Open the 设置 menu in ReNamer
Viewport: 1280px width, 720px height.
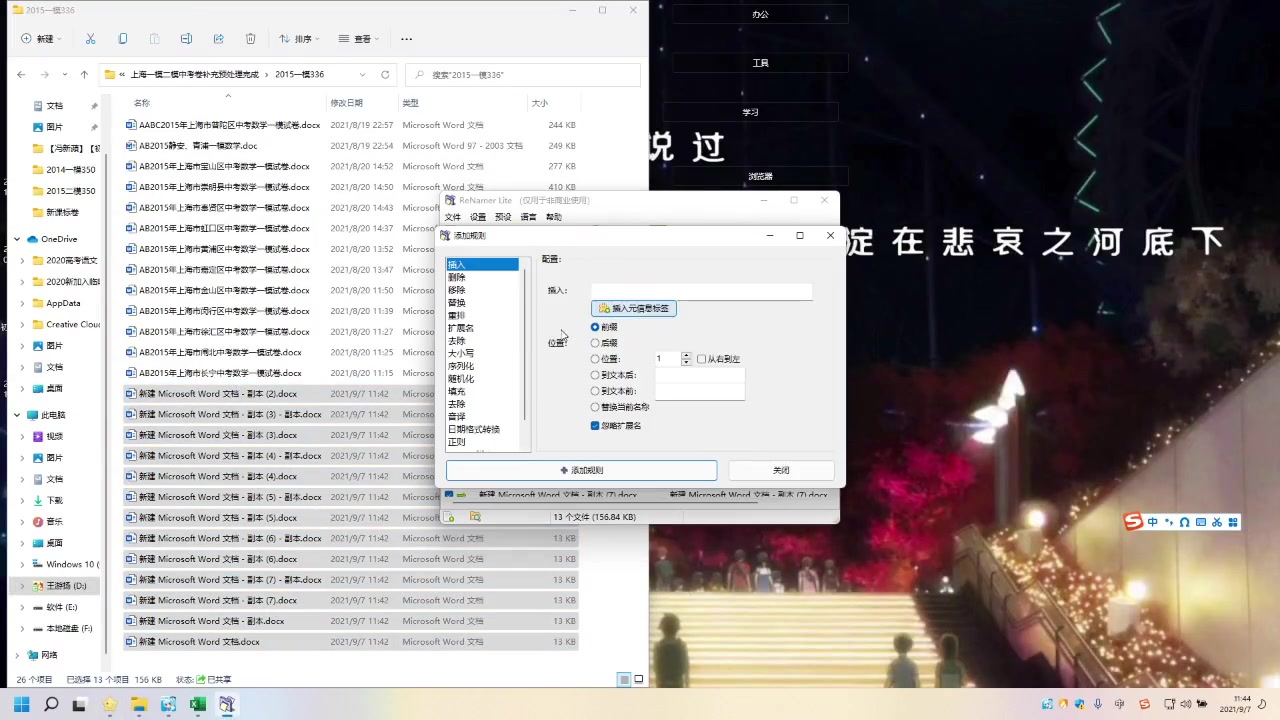[477, 217]
